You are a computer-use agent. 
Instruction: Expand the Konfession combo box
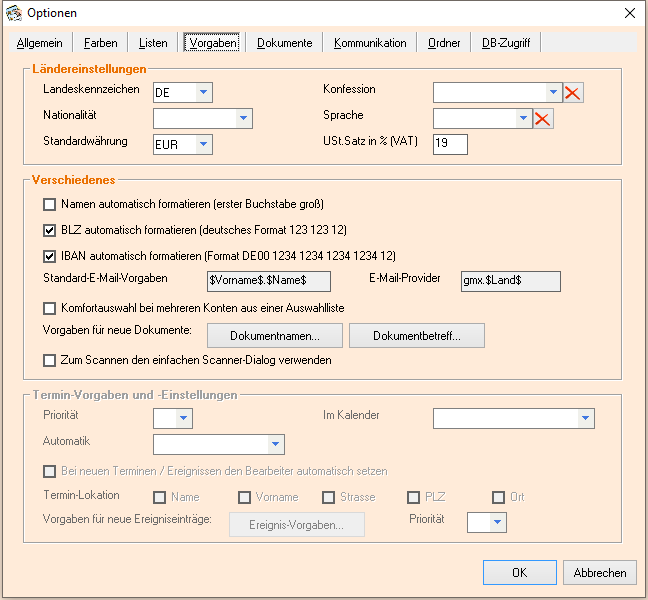click(553, 93)
